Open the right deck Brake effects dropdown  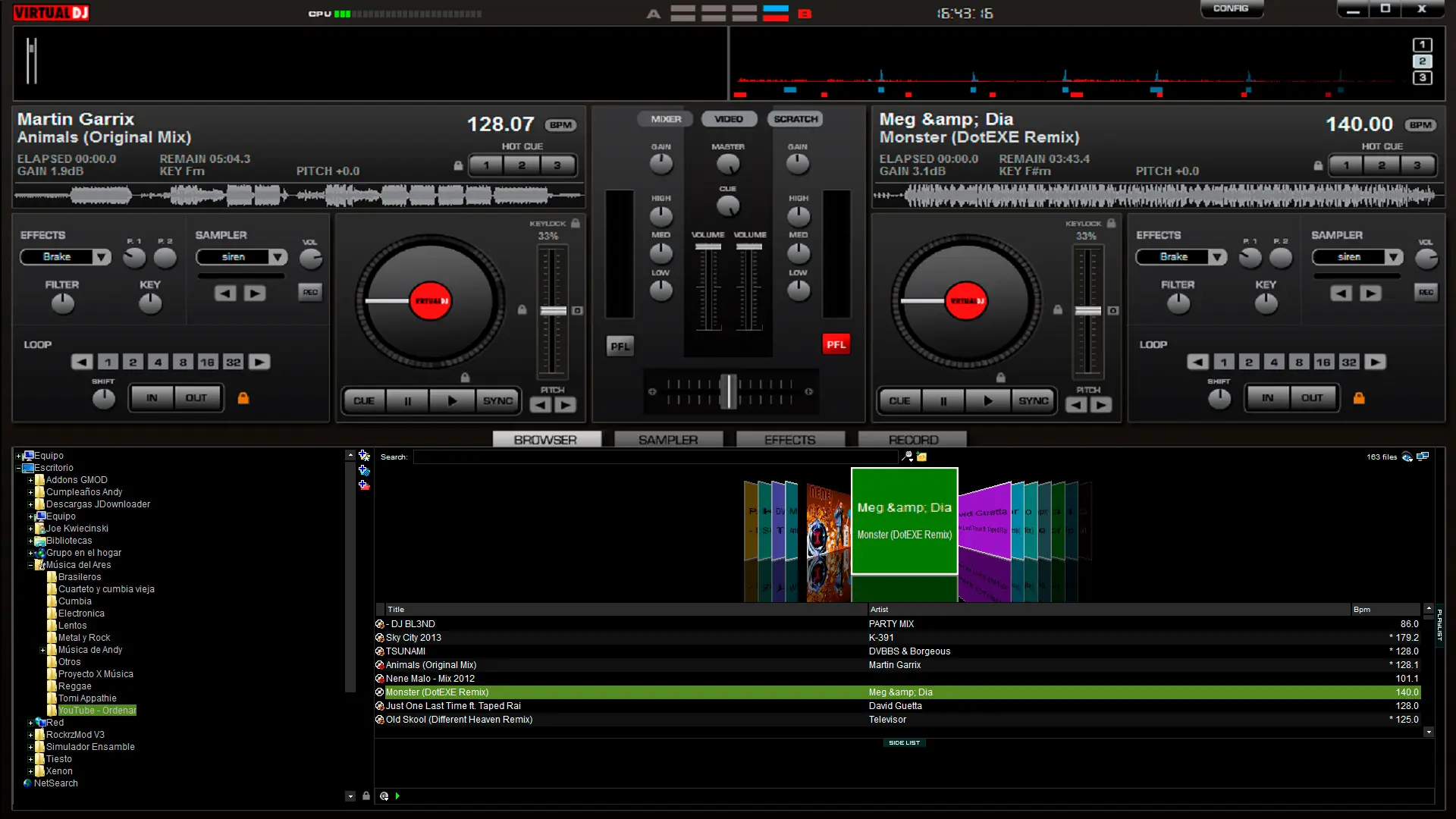point(1217,257)
